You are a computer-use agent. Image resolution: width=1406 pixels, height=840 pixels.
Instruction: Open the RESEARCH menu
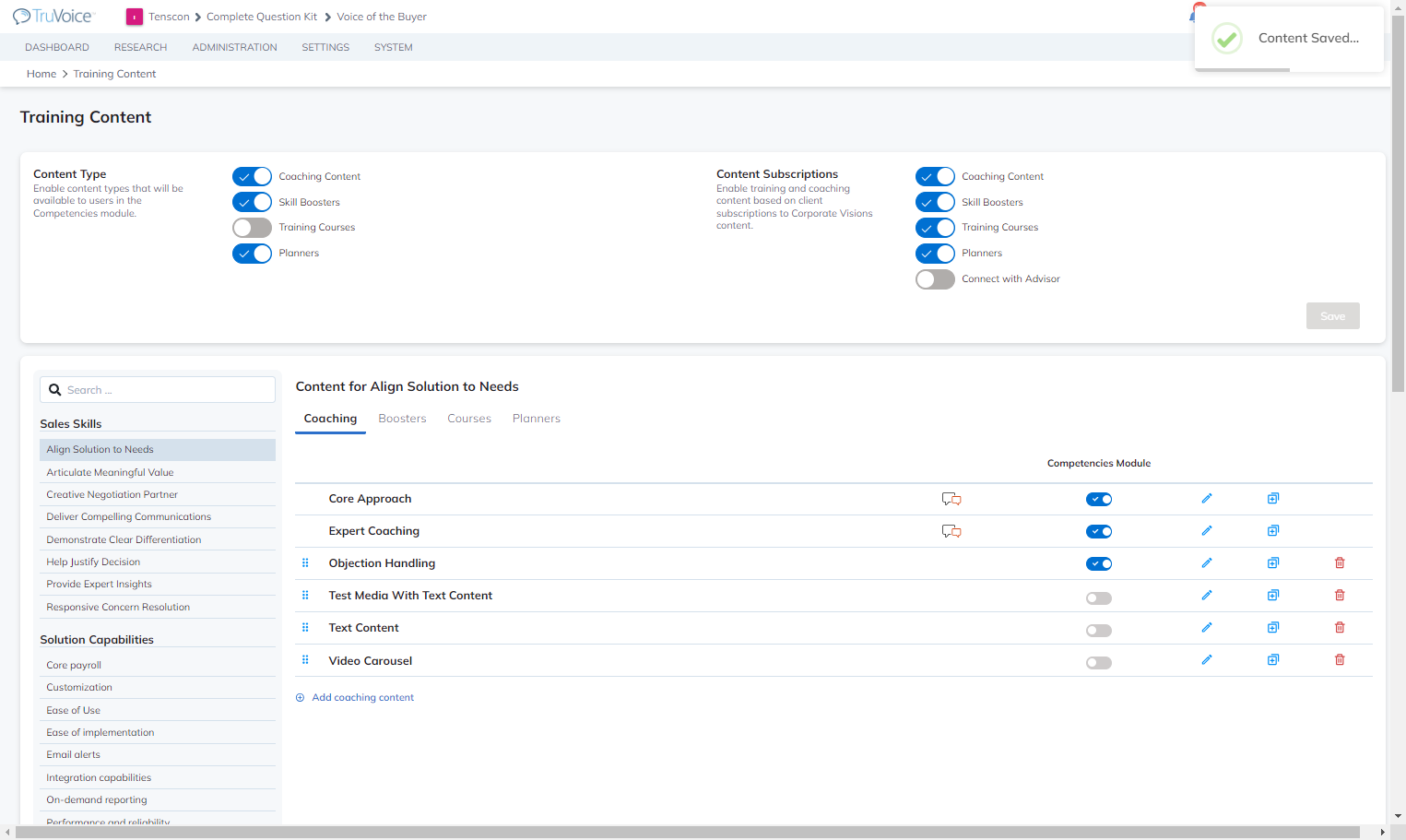coord(140,47)
